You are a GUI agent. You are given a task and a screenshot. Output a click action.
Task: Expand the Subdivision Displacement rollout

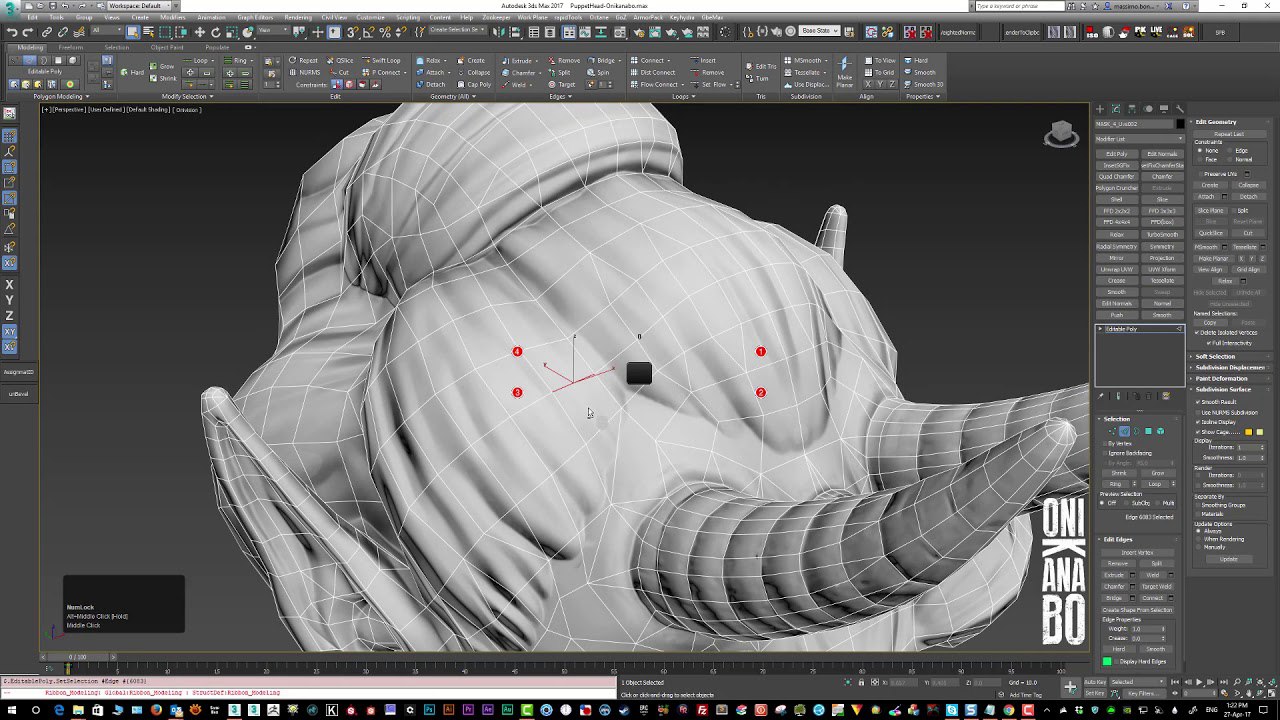point(1230,367)
